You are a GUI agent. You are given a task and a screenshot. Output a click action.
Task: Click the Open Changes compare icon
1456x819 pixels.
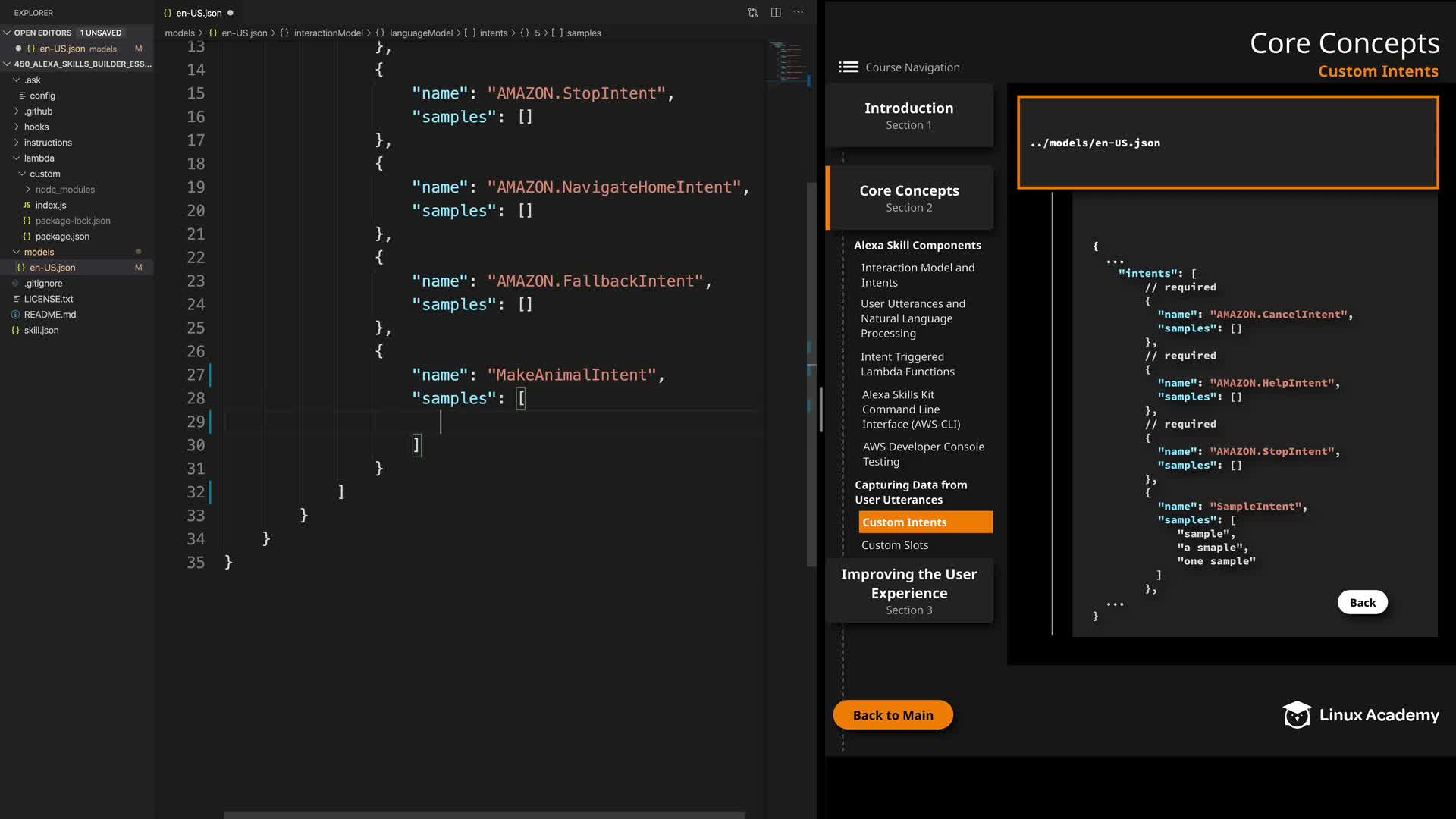(x=752, y=12)
